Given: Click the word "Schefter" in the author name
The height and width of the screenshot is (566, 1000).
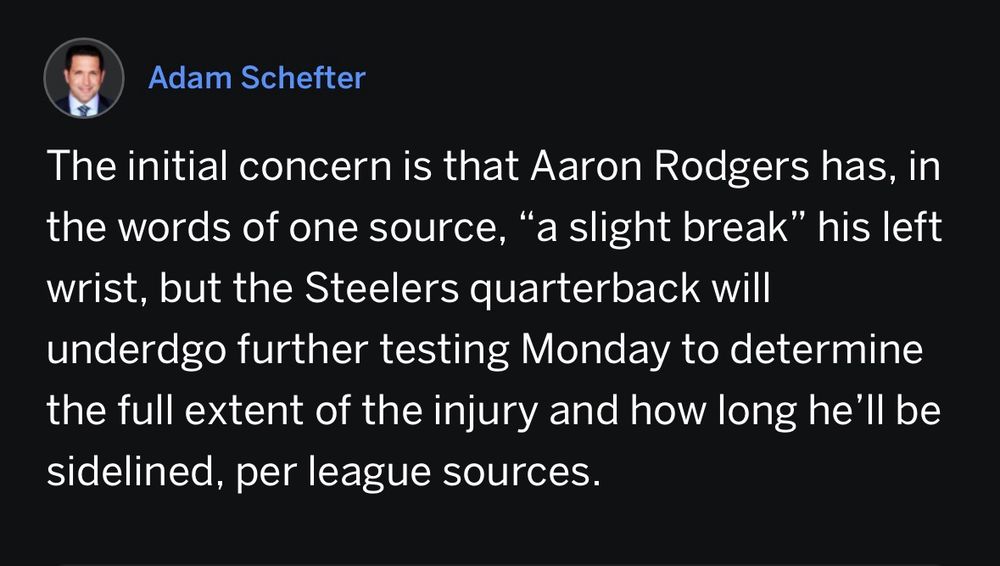Looking at the screenshot, I should coord(303,78).
